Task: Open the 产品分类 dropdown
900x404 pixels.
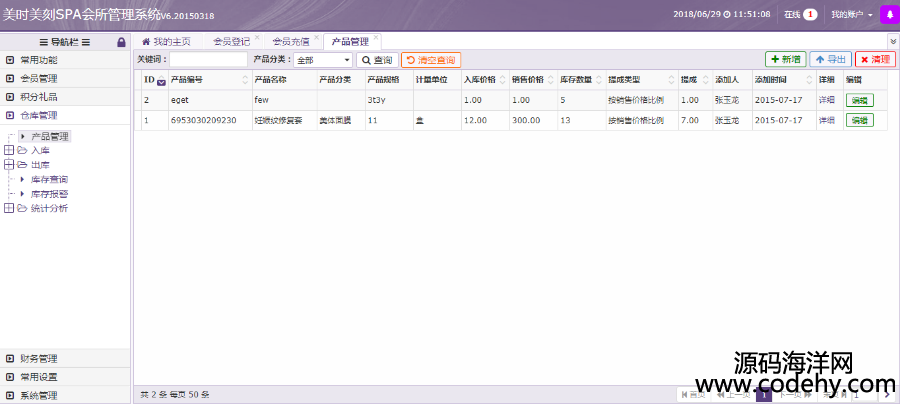Action: [322, 60]
